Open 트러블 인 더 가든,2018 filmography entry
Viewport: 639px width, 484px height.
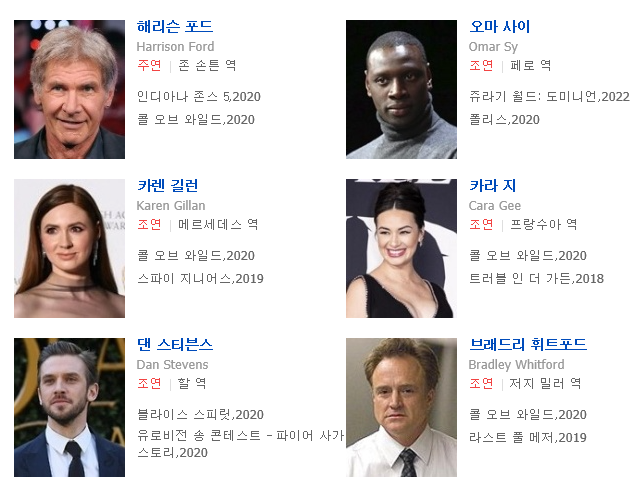pyautogui.click(x=536, y=279)
